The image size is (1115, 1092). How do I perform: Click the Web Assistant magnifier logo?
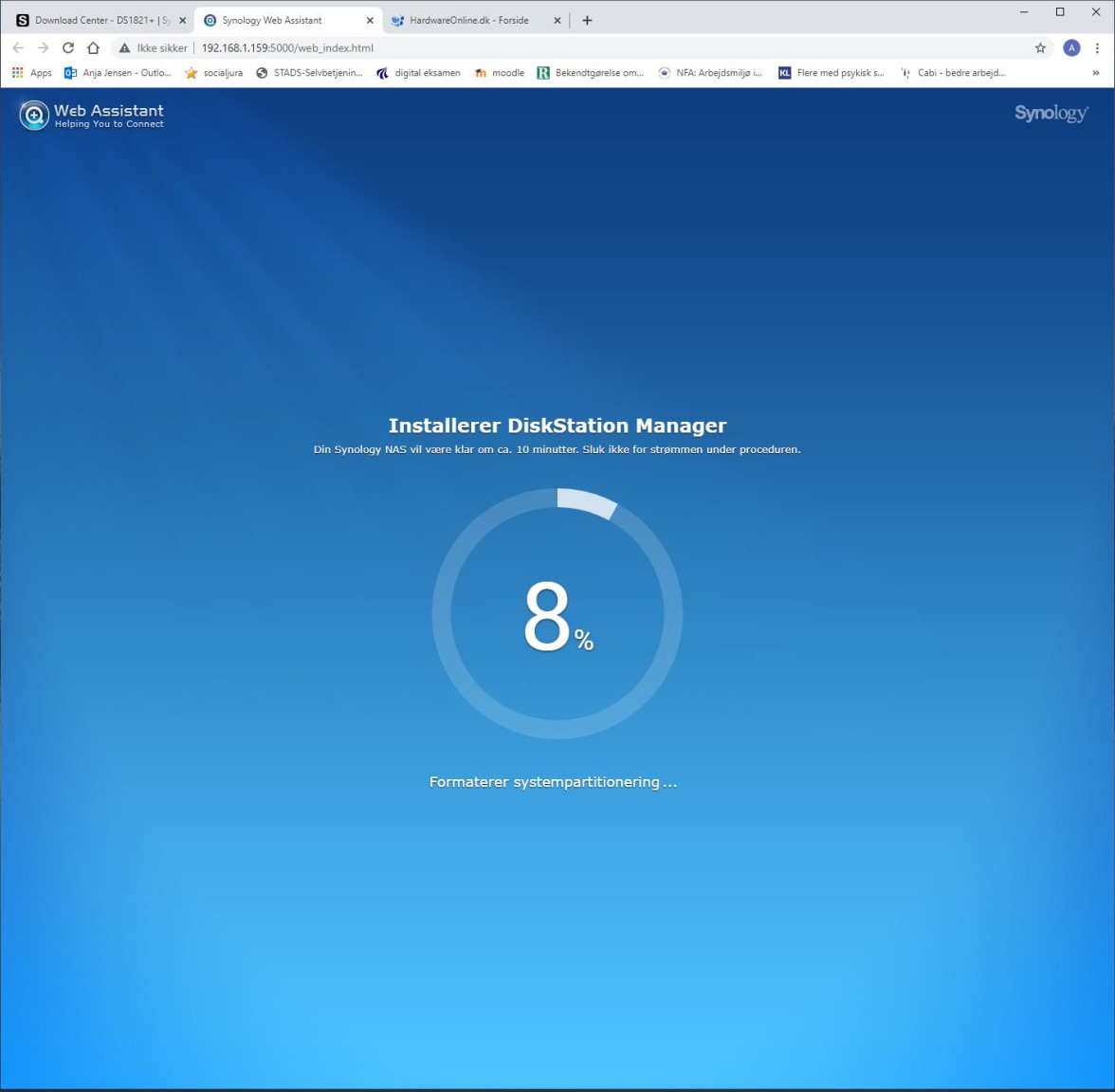pos(34,116)
